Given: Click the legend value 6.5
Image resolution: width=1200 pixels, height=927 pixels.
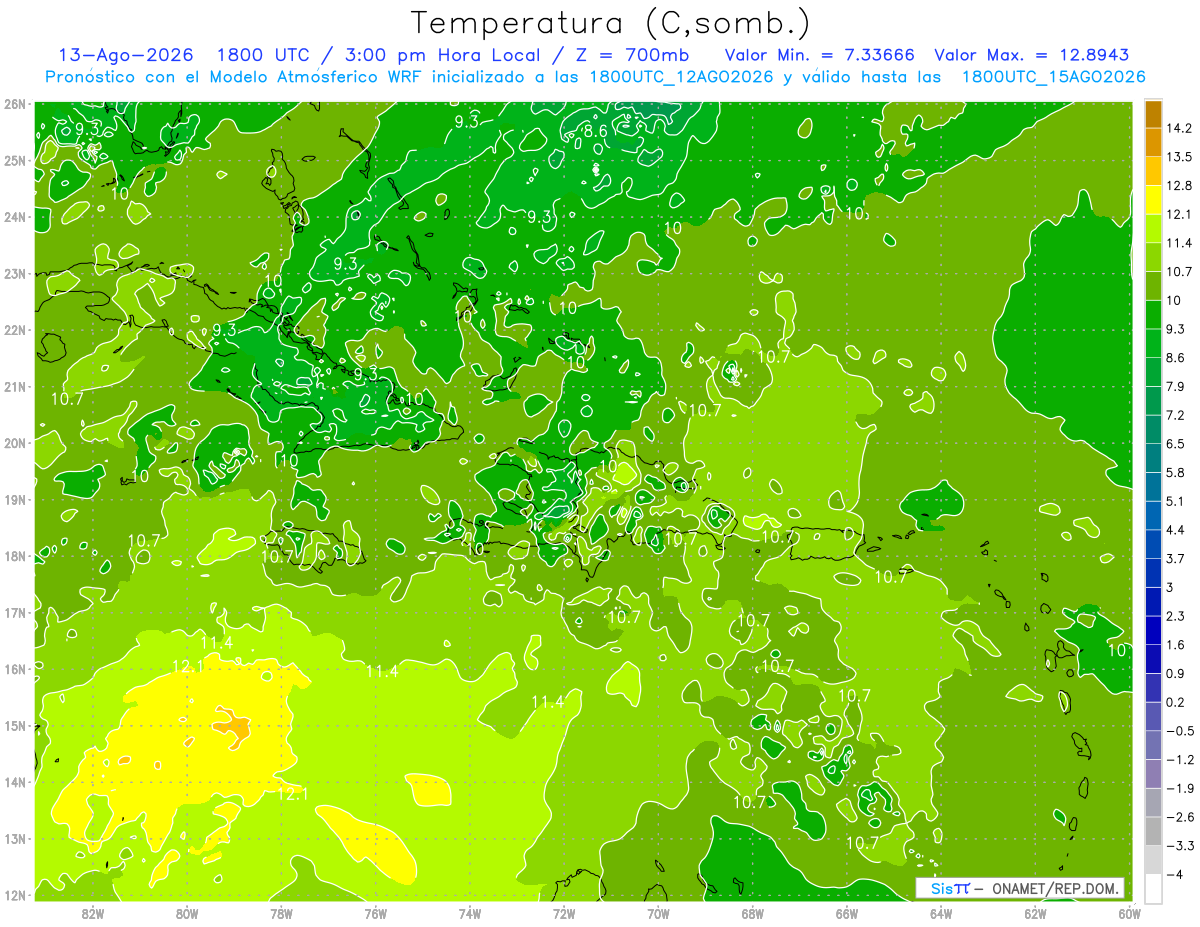Looking at the screenshot, I should coord(1176,444).
